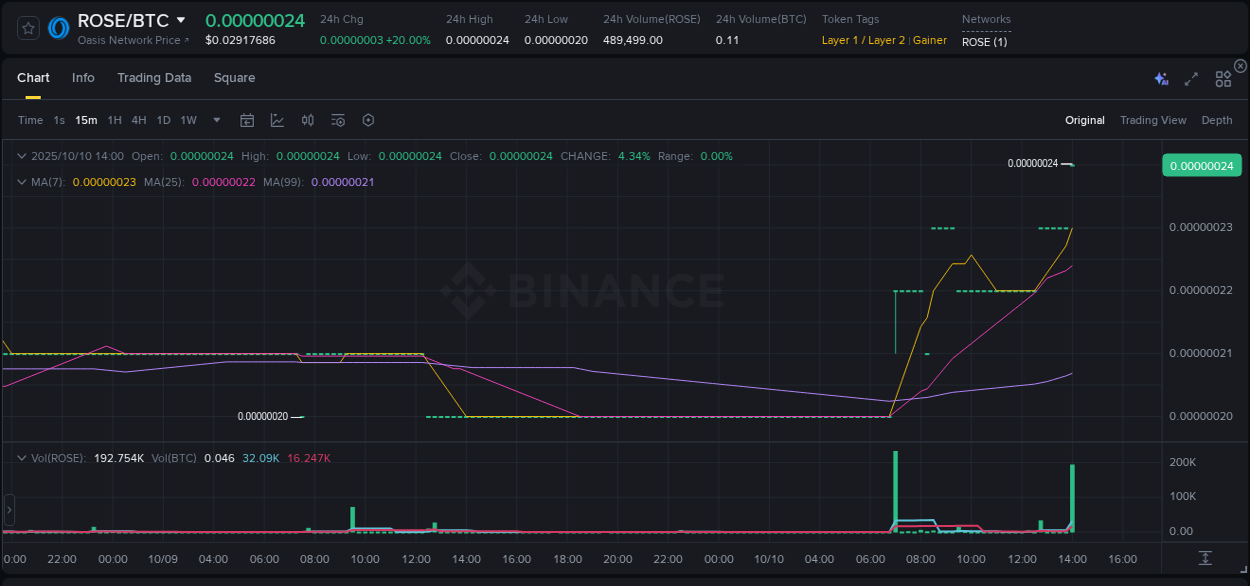The width and height of the screenshot is (1250, 586).
Task: Click the chart settings hexagon icon
Action: (368, 120)
